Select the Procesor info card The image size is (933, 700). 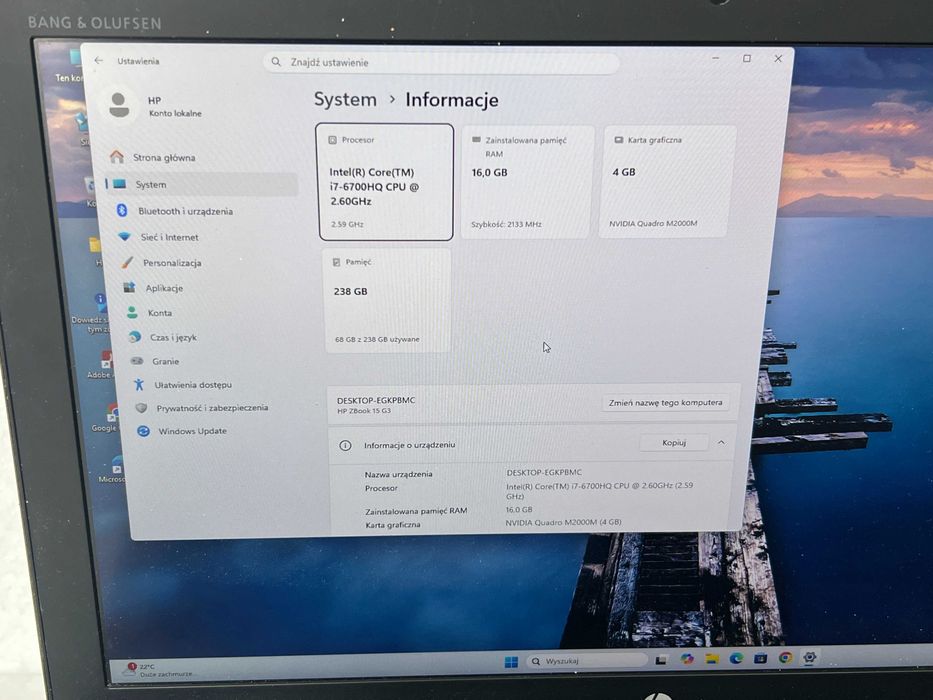(386, 182)
